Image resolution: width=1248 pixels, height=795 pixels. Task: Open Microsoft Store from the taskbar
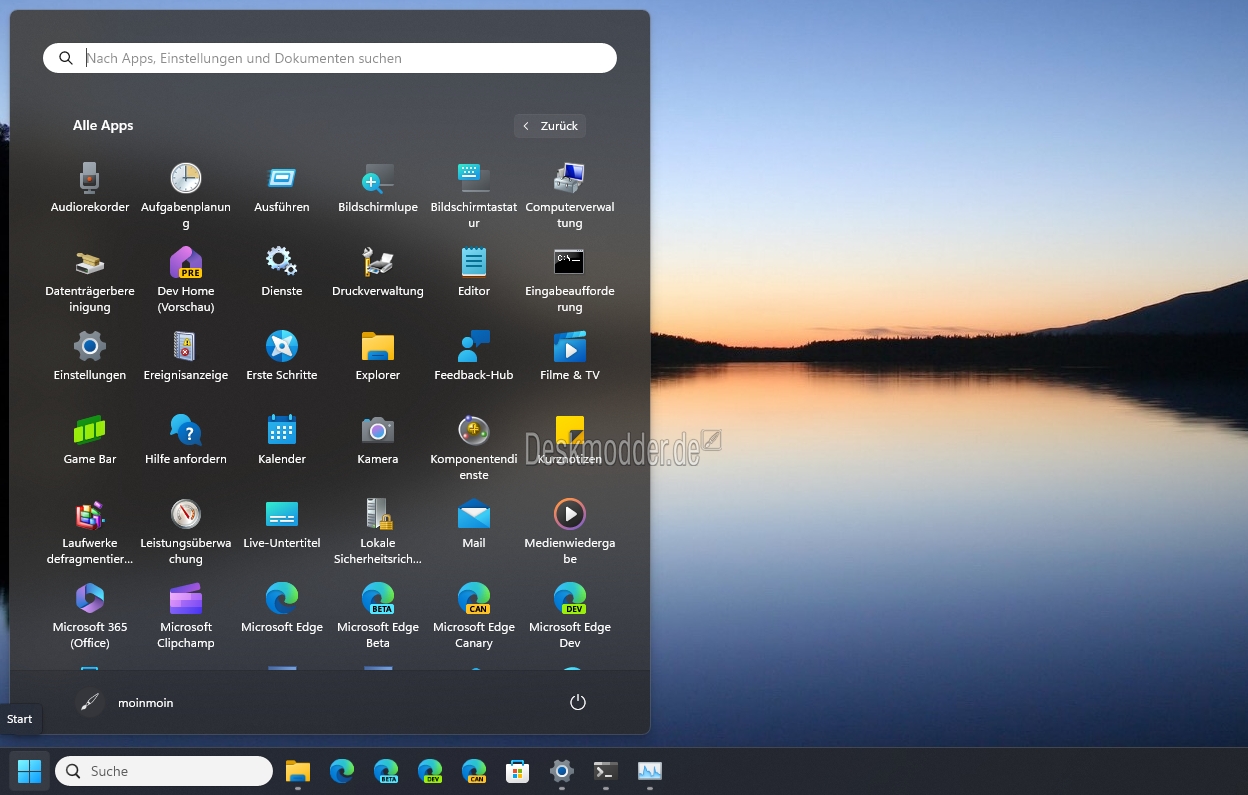point(518,771)
